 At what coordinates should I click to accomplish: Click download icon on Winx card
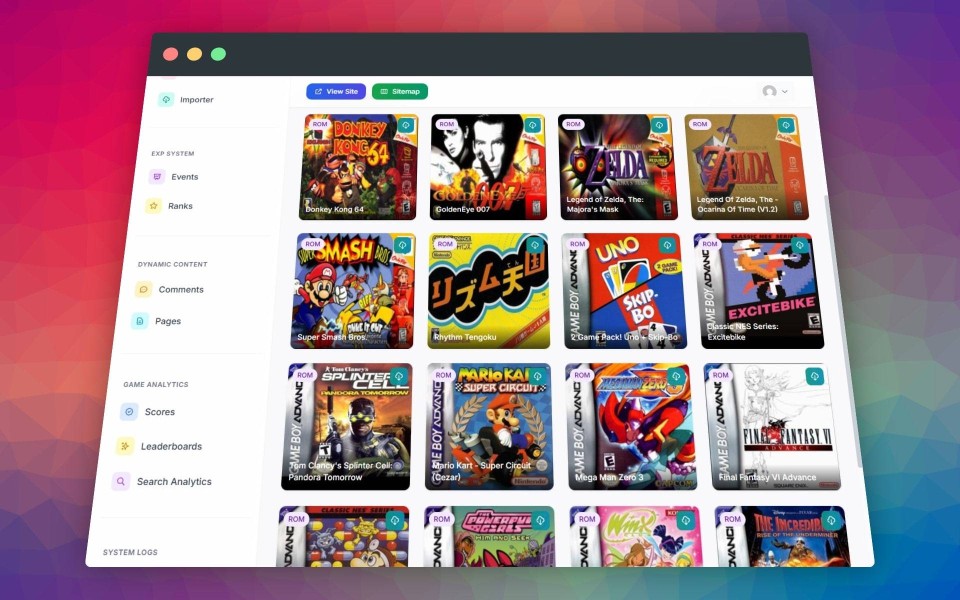[686, 520]
